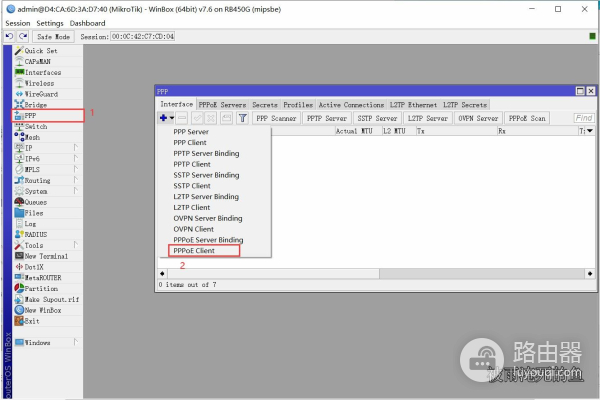Click the comment toolbar icon
This screenshot has width=600, height=400.
tap(227, 118)
